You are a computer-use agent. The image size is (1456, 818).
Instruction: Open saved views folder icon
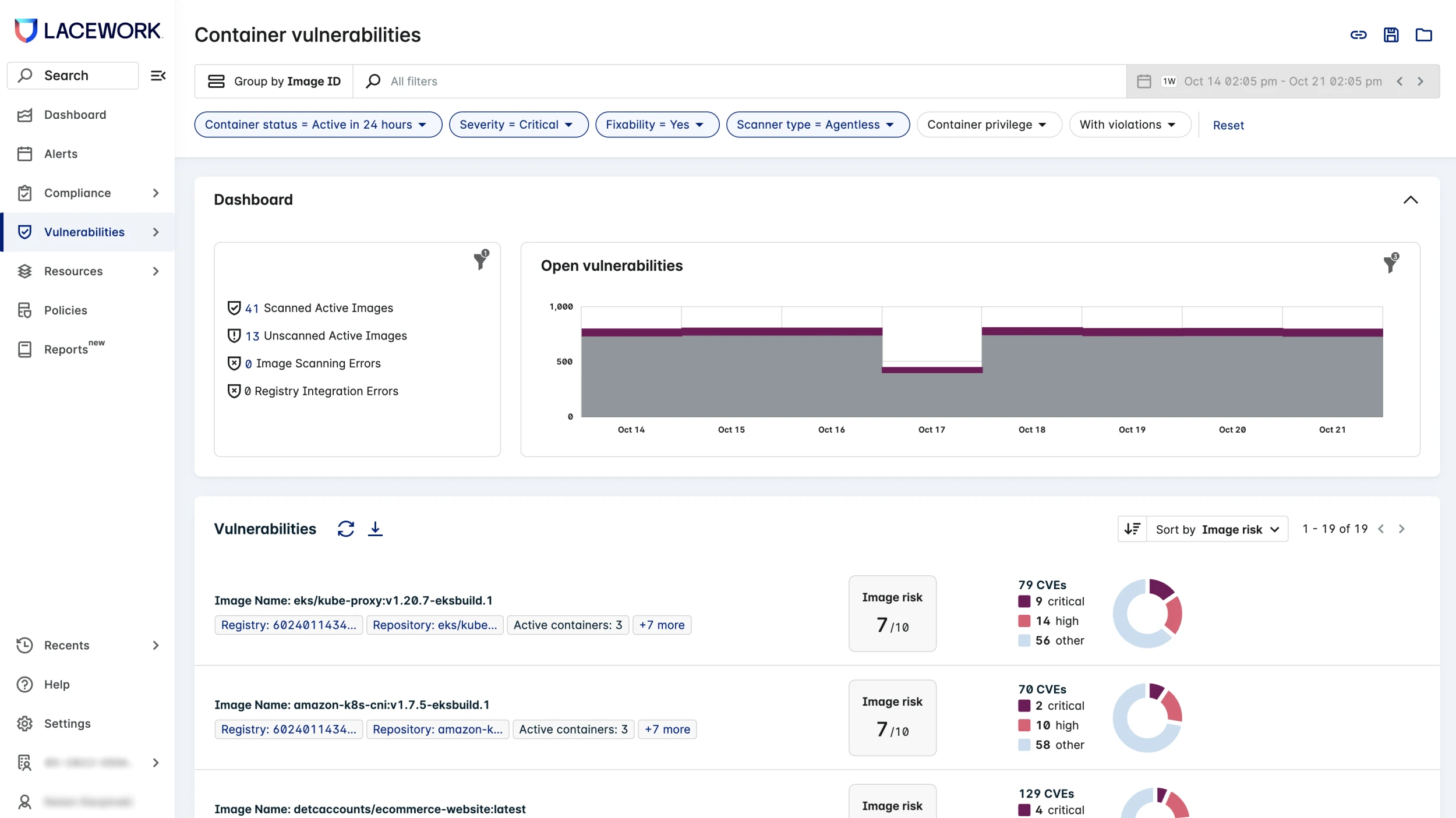point(1423,35)
